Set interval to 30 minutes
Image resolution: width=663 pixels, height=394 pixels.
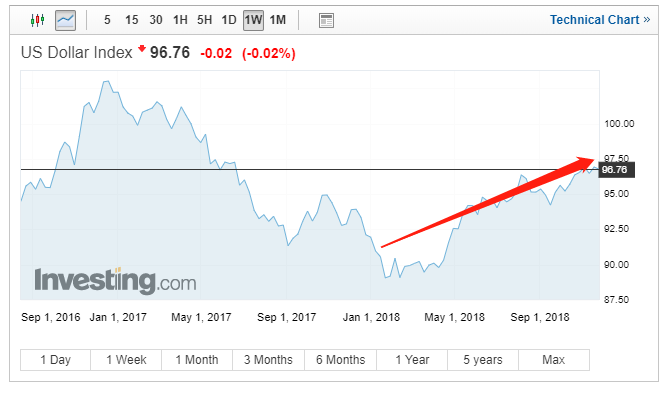[x=156, y=20]
